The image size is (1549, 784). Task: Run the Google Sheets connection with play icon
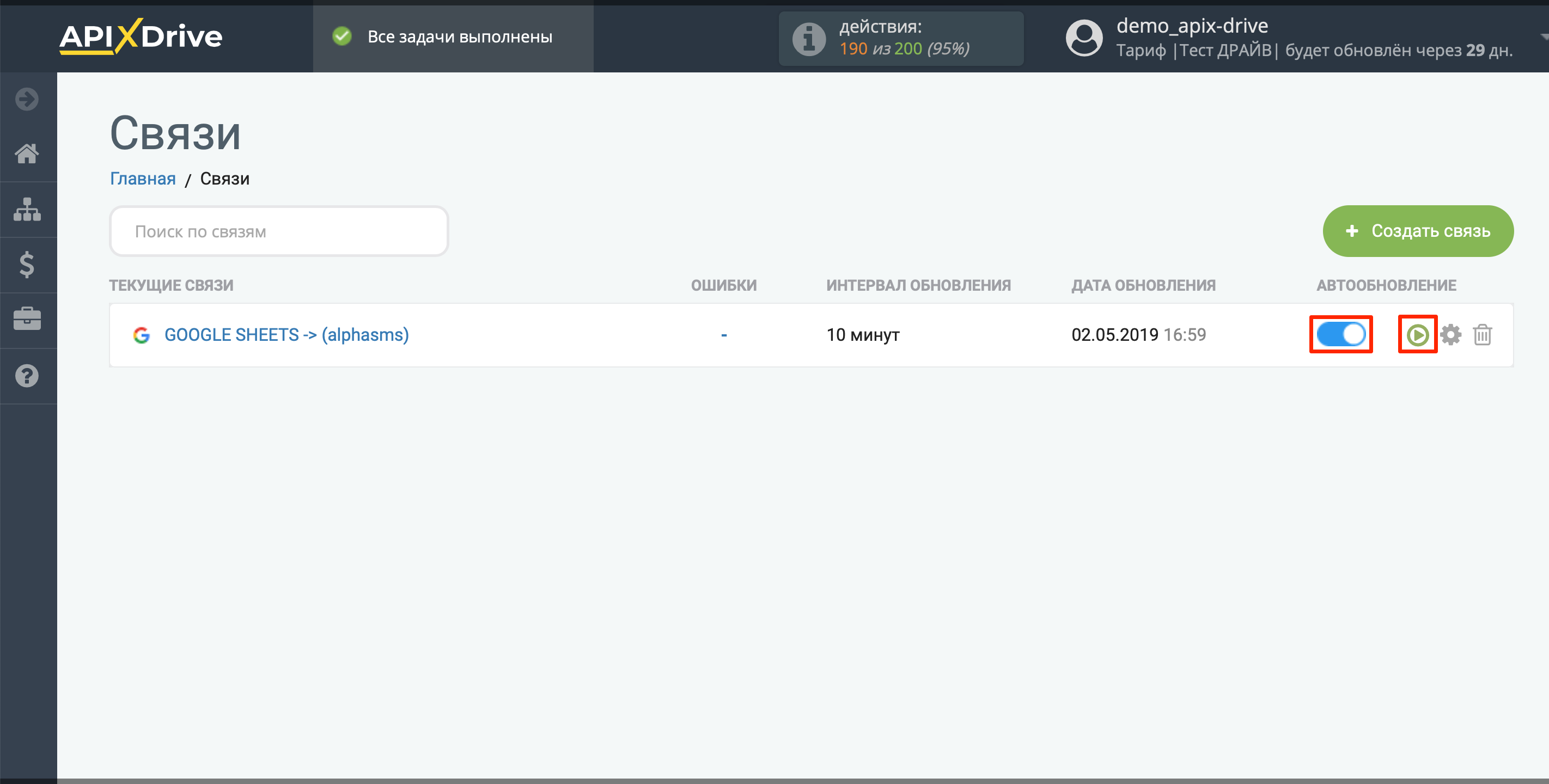[x=1417, y=335]
